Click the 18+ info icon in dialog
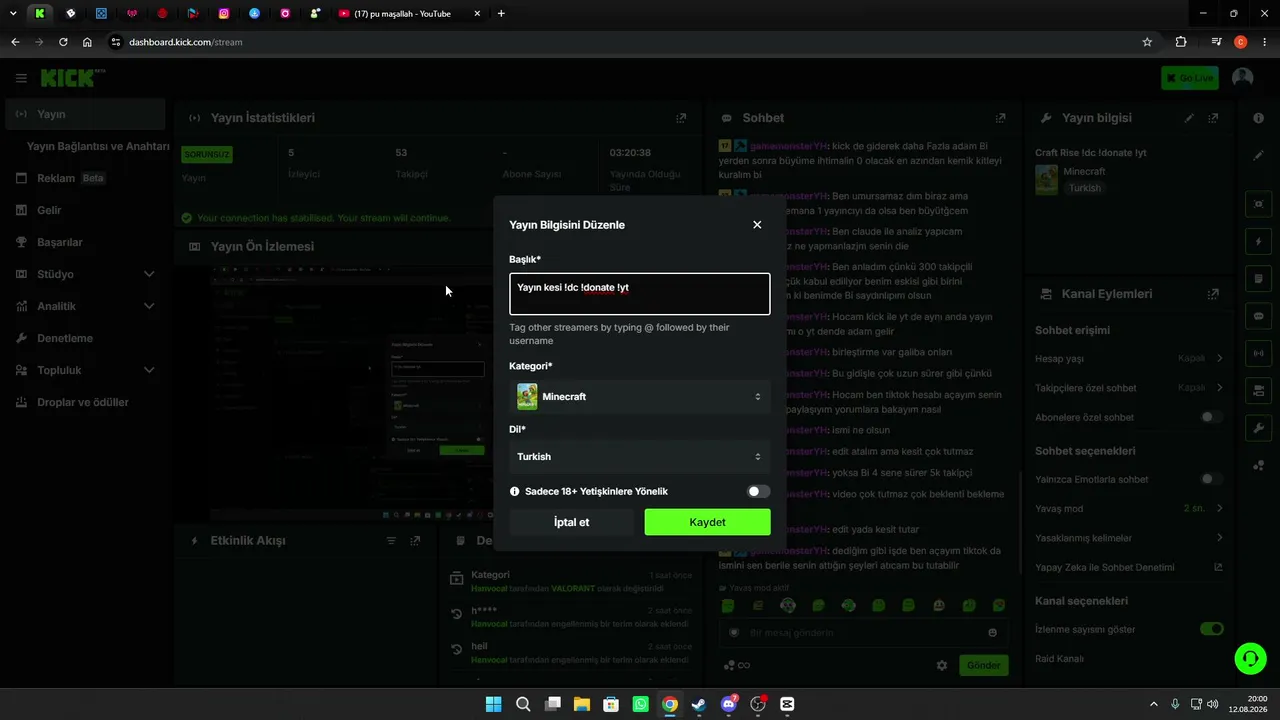This screenshot has width=1280, height=720. click(x=515, y=491)
